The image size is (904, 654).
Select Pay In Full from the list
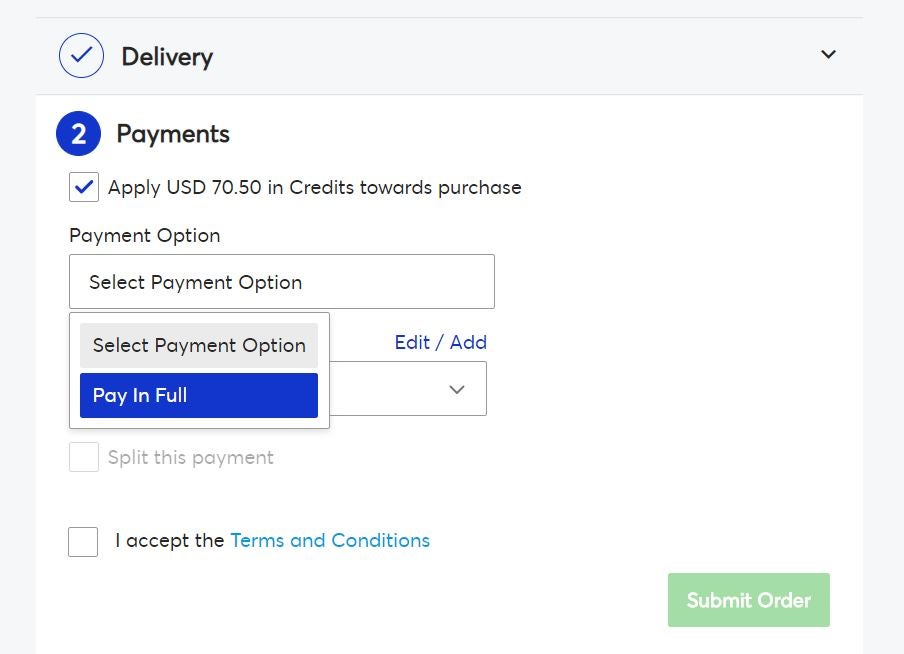(x=199, y=395)
